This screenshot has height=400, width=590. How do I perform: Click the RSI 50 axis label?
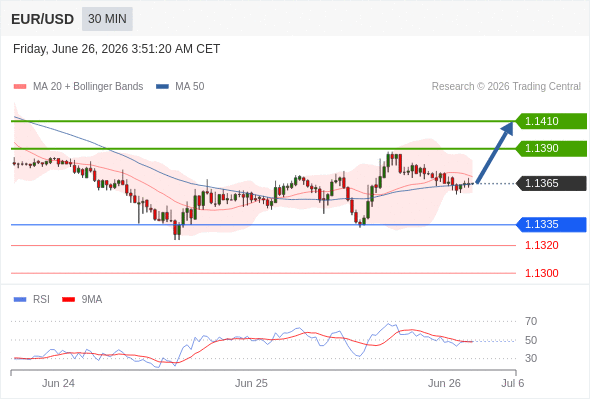(x=531, y=340)
